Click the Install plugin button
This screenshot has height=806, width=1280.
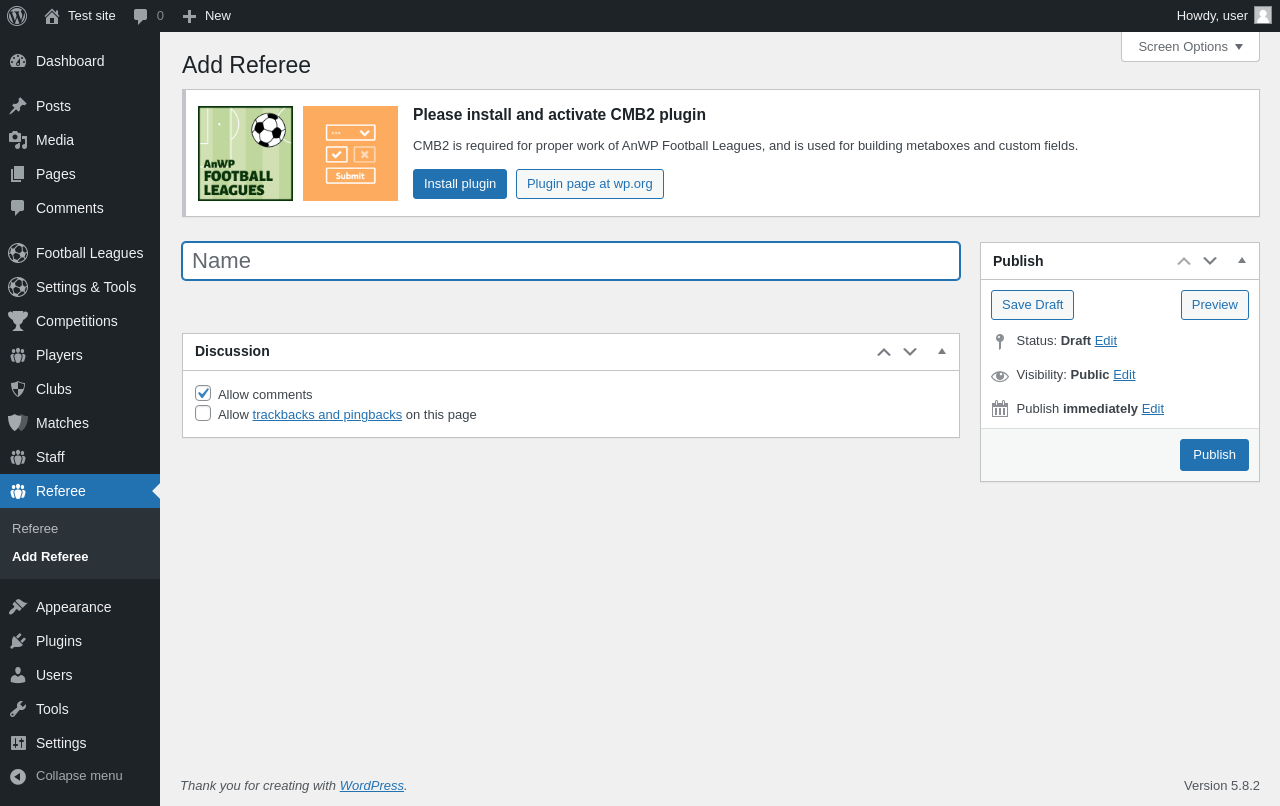tap(460, 184)
